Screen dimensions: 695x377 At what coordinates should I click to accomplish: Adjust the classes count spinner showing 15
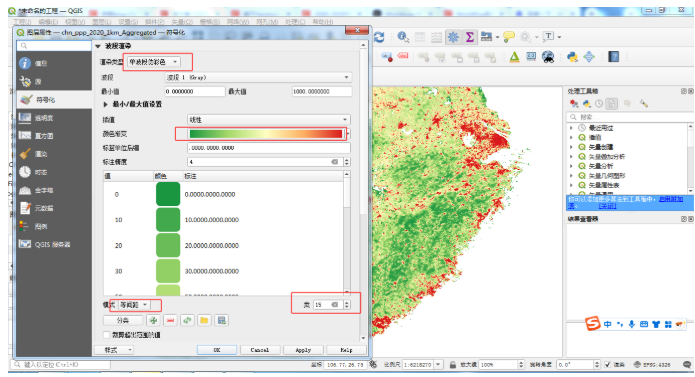point(347,305)
